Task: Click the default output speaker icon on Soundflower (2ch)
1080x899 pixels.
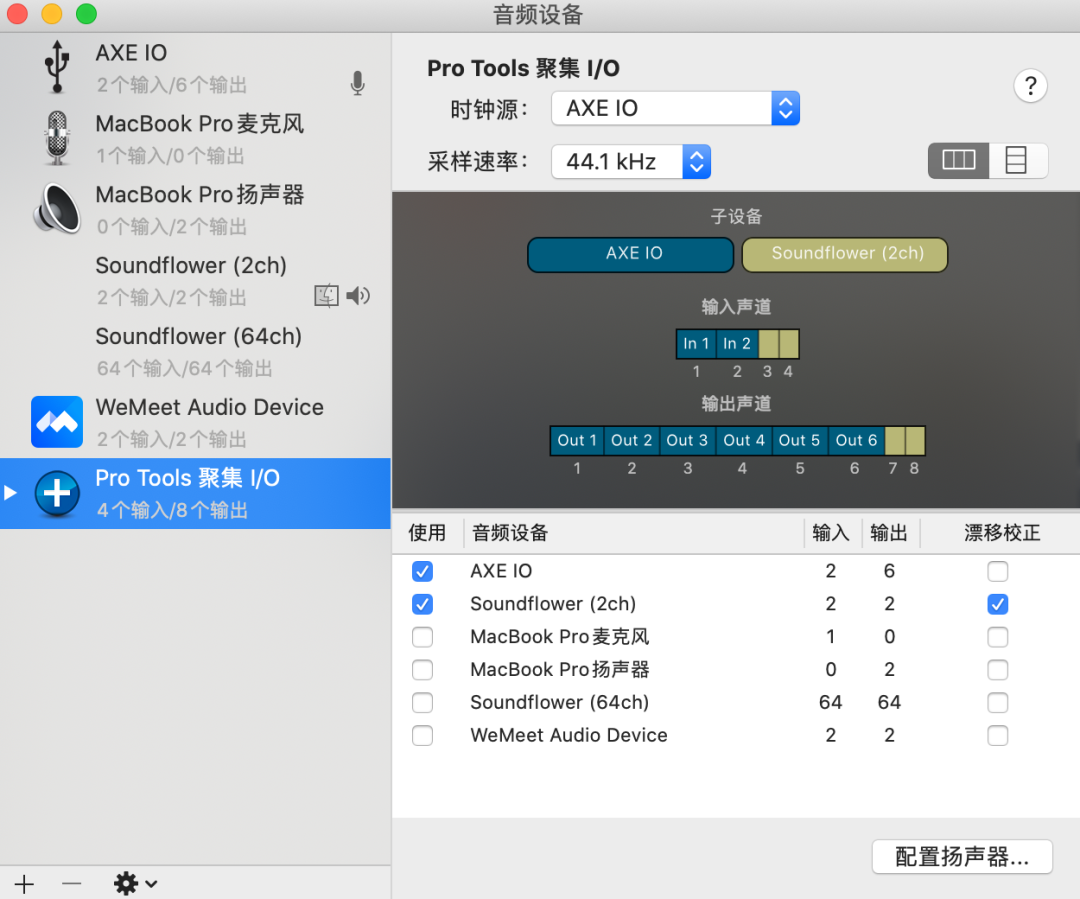Action: coord(358,296)
